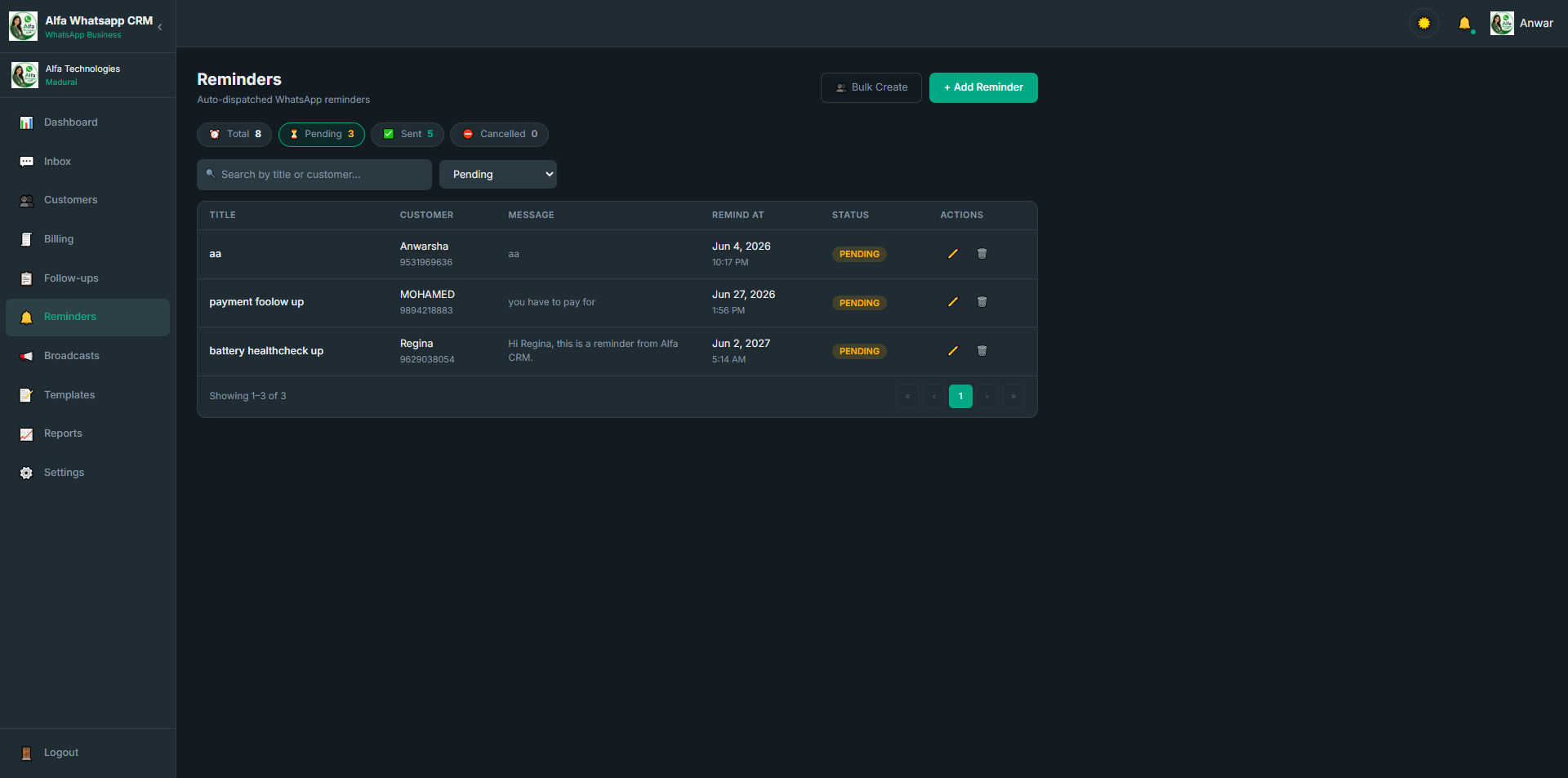Open Follow-ups in the sidebar
This screenshot has width=1568, height=778.
point(88,278)
